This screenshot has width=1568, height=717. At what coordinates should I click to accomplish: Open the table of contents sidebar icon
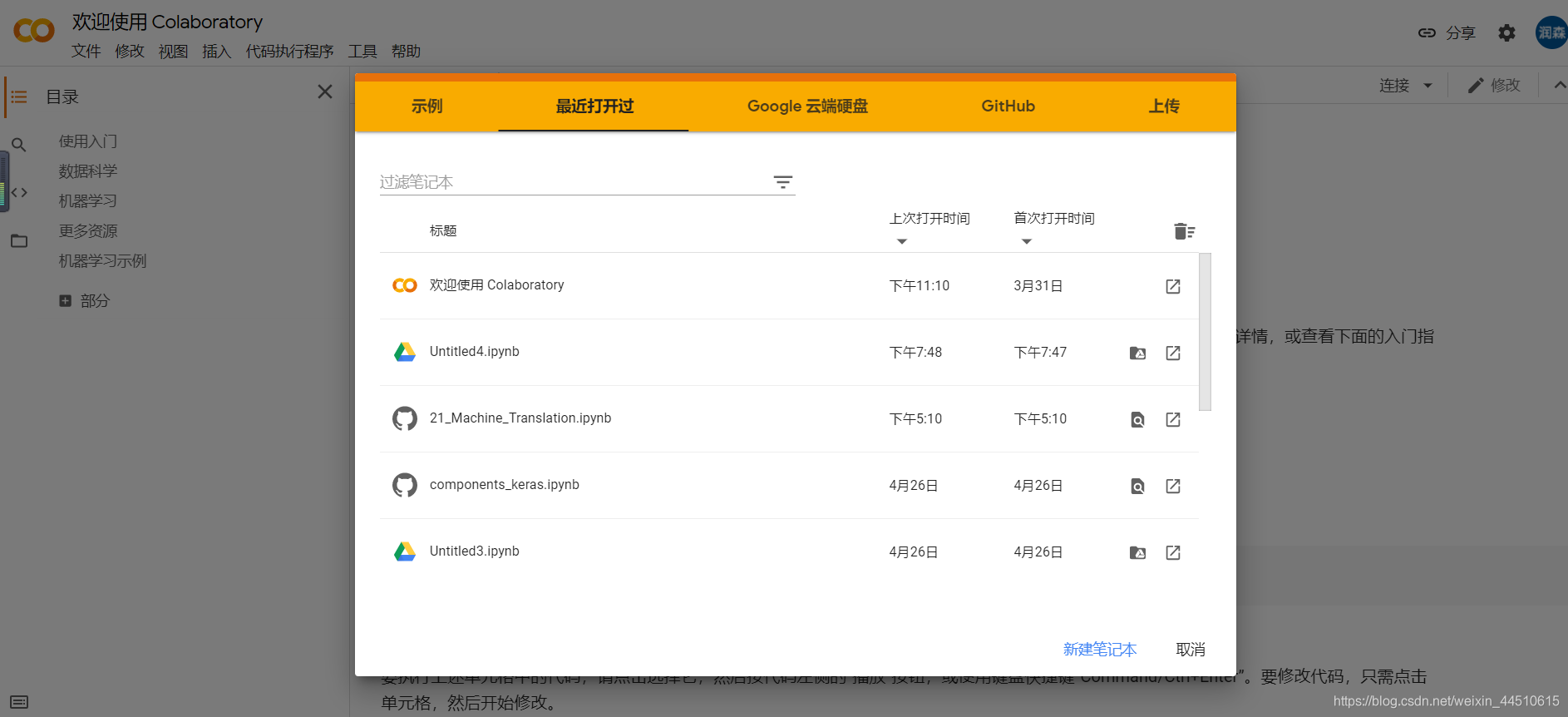click(19, 97)
